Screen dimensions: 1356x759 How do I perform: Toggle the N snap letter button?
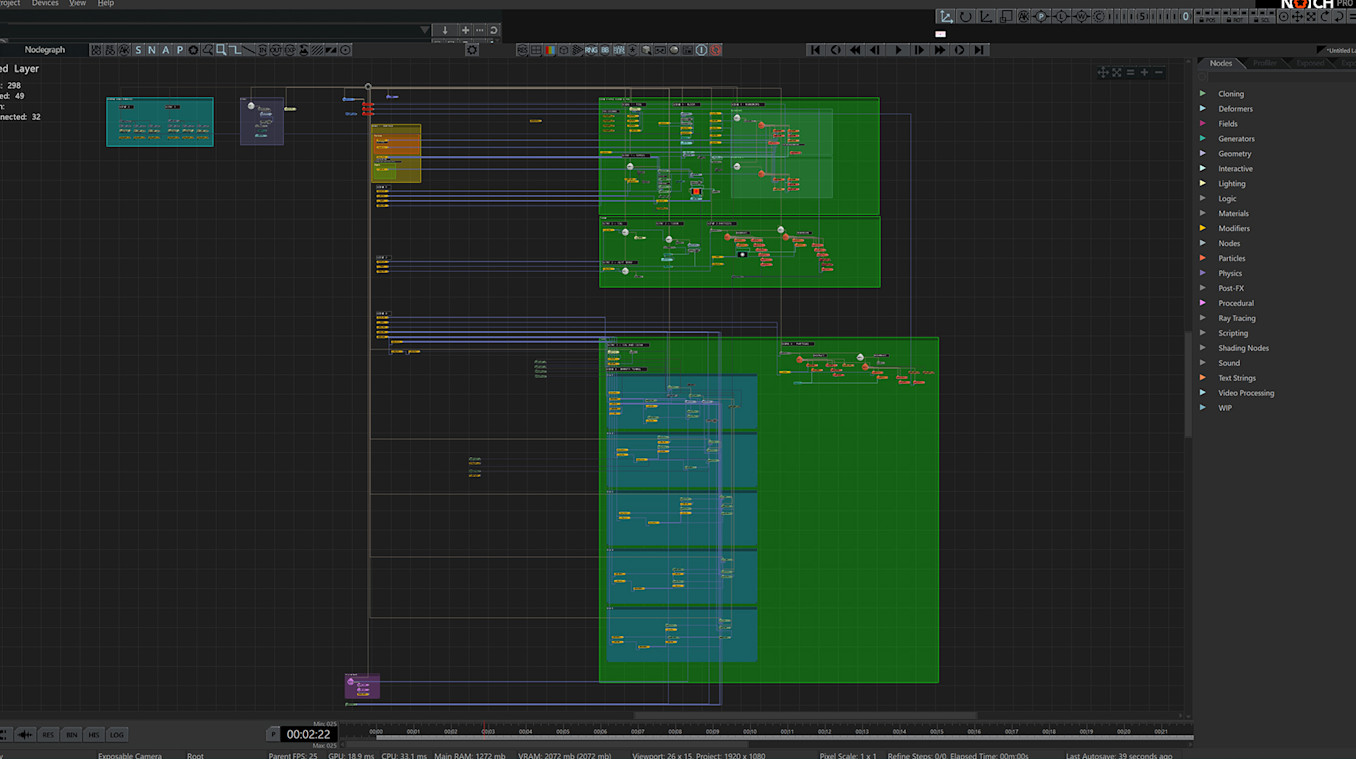click(x=152, y=50)
